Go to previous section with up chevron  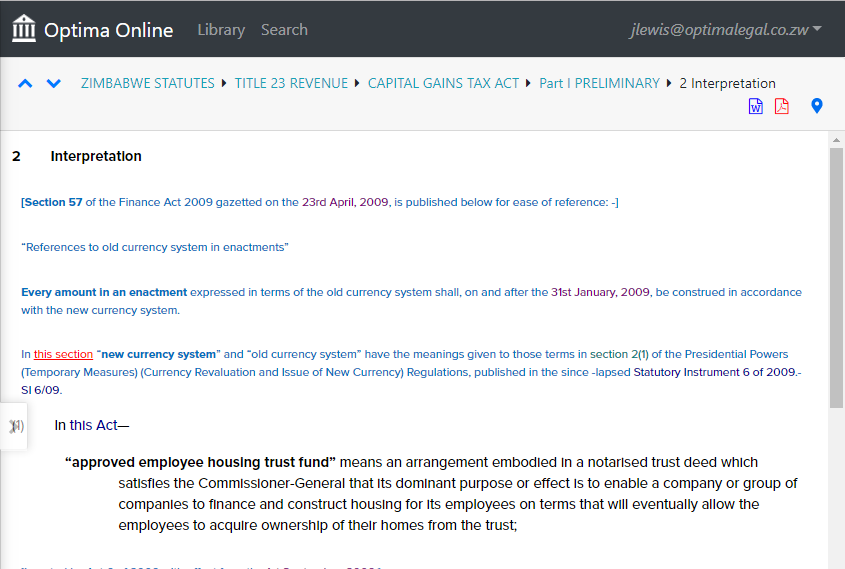[x=26, y=84]
